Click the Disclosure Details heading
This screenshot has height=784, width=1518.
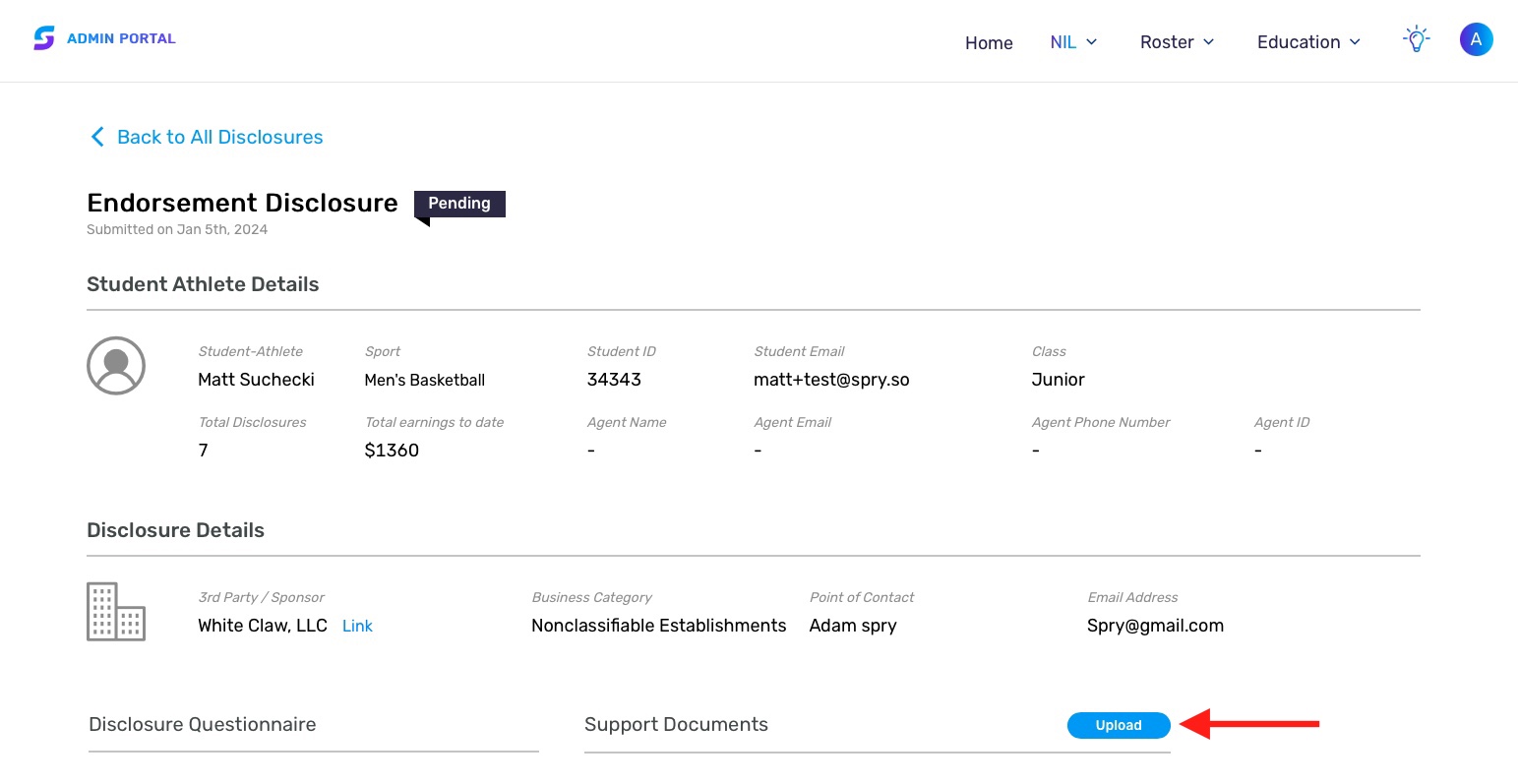pos(175,530)
